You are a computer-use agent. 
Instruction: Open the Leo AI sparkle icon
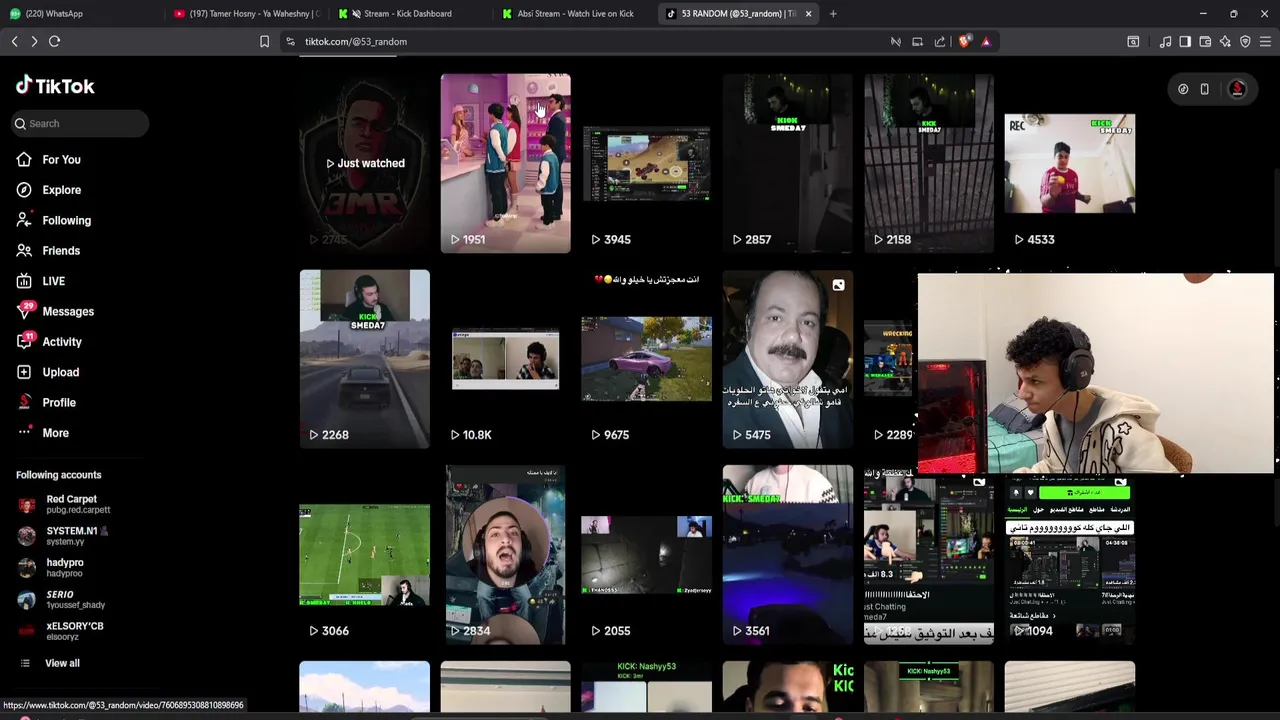(1225, 41)
